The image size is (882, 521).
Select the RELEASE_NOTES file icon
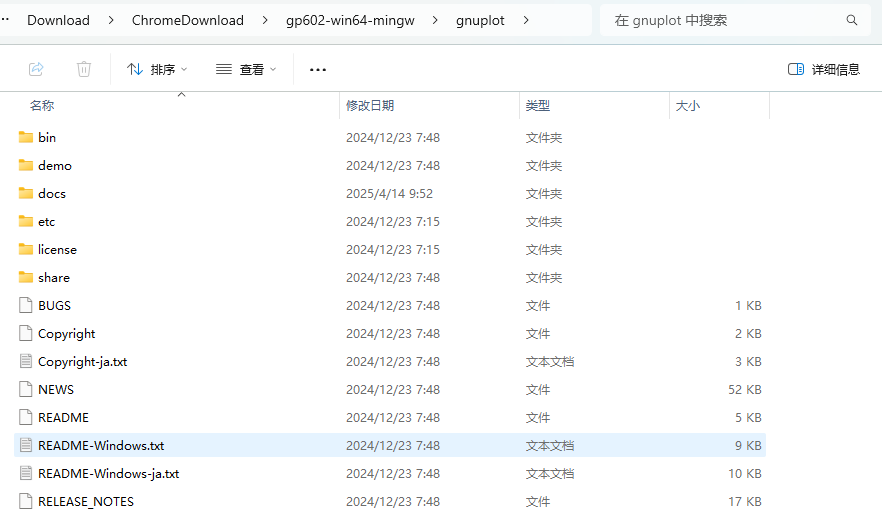(25, 501)
